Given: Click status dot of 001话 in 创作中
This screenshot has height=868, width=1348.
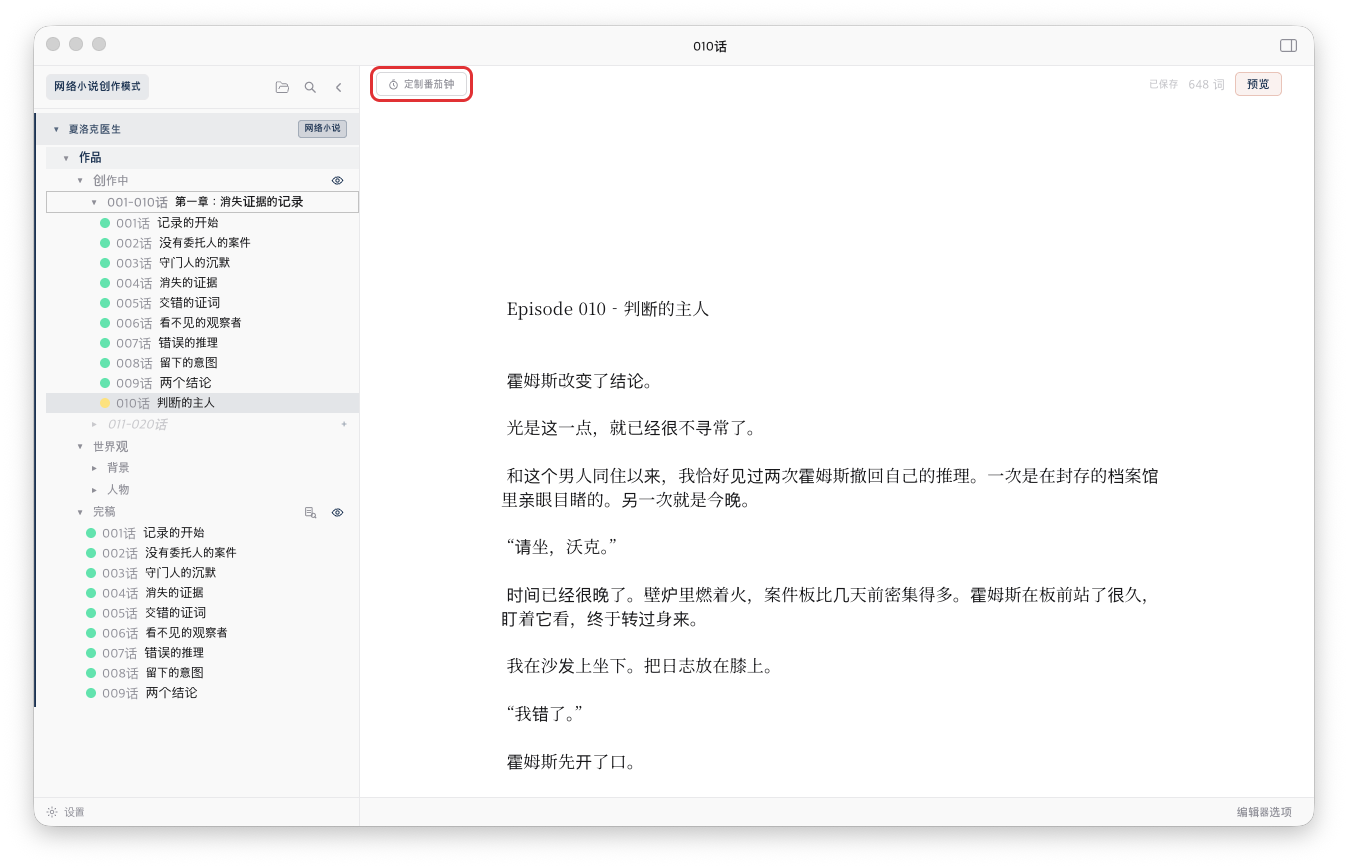Looking at the screenshot, I should 105,223.
